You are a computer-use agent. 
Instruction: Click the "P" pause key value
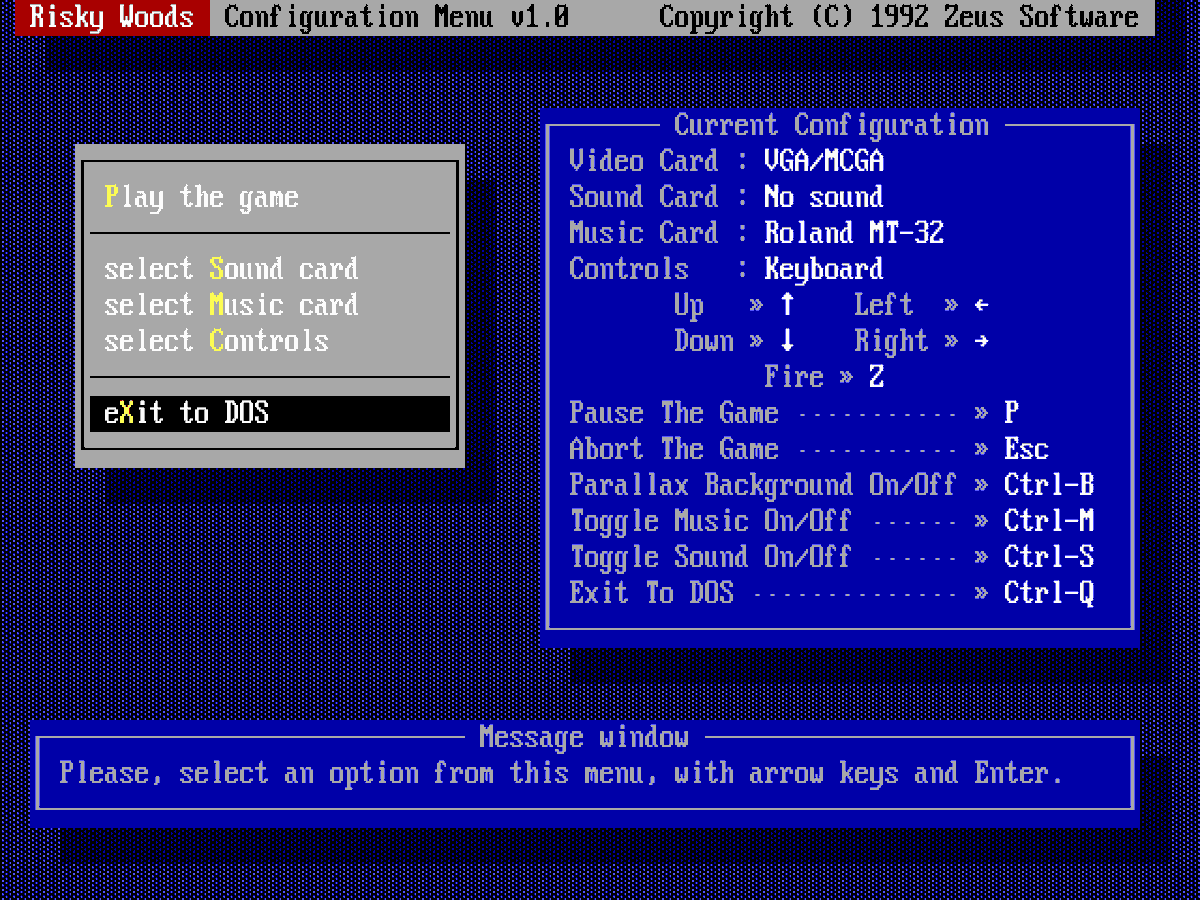pos(1012,413)
